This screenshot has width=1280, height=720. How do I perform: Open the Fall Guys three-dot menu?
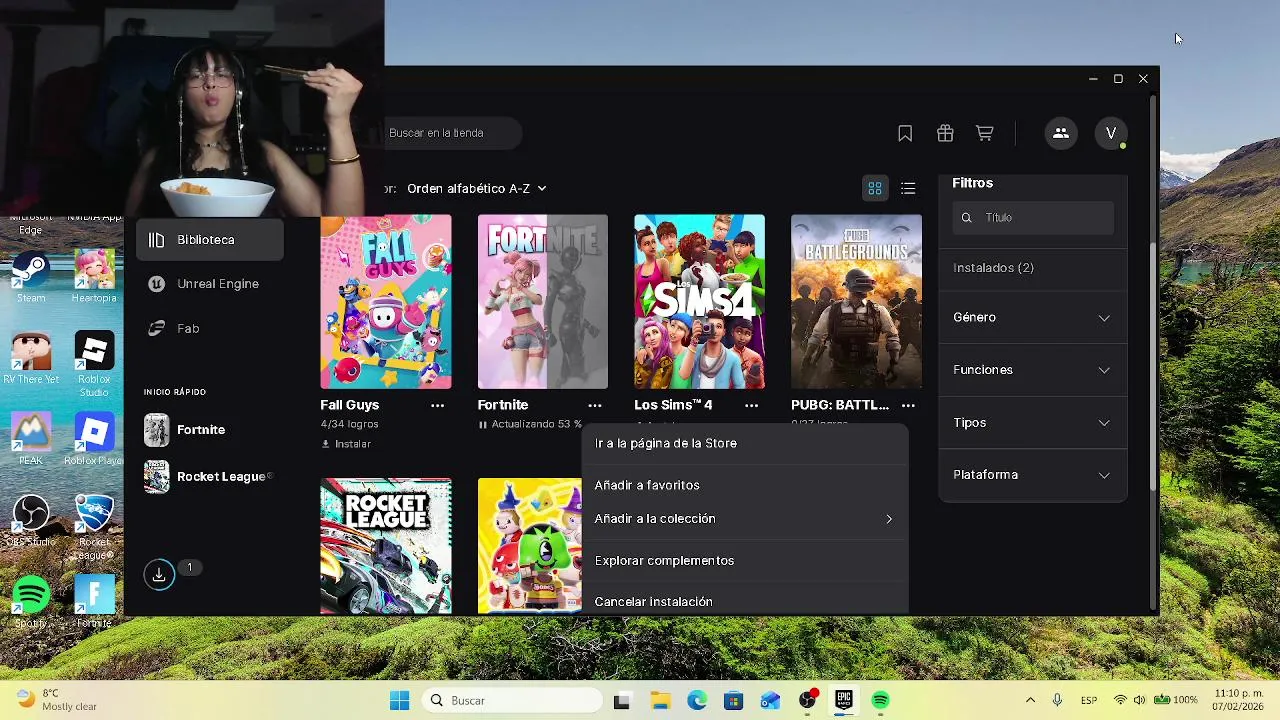437,405
